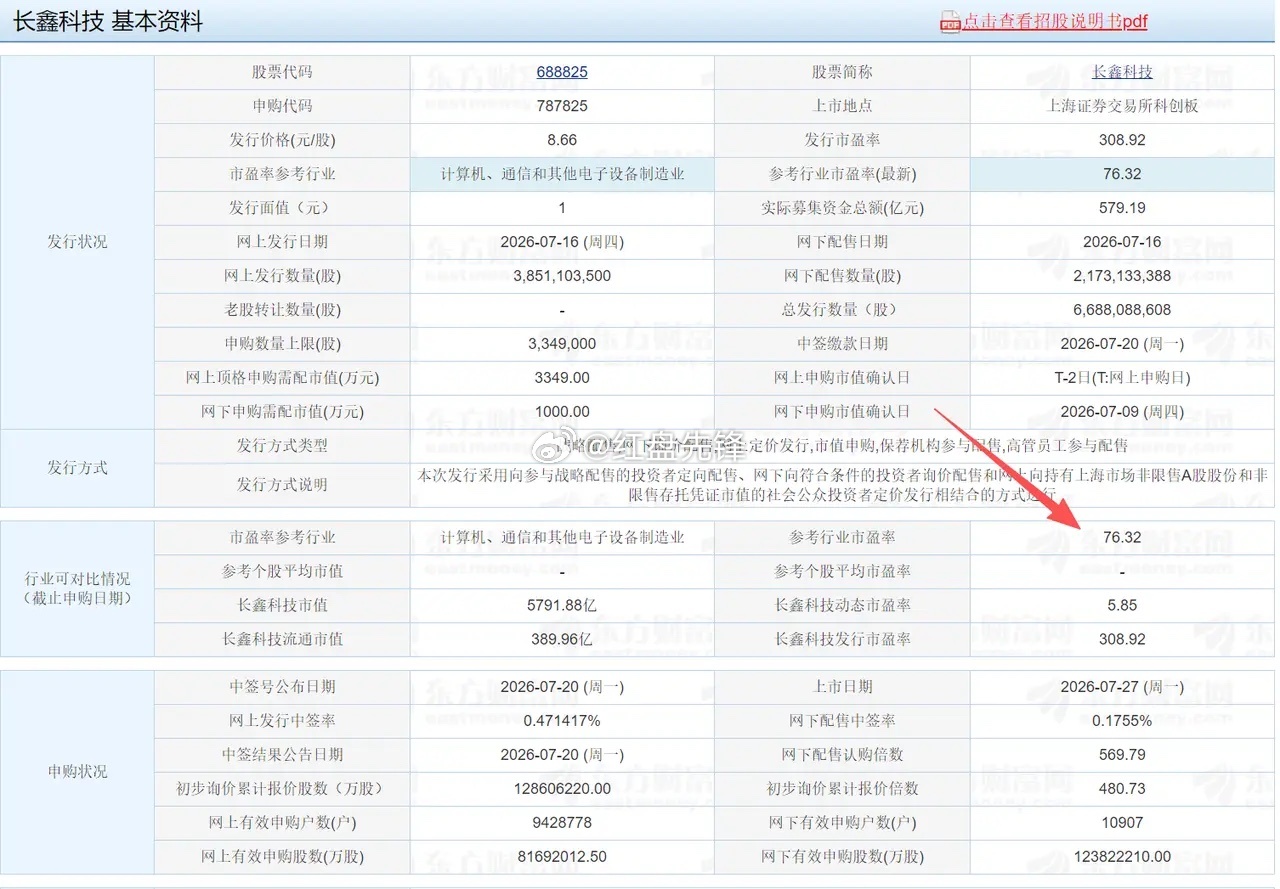Select the 发行状况 section header cell
Screen dimensions: 1280x889
click(77, 242)
